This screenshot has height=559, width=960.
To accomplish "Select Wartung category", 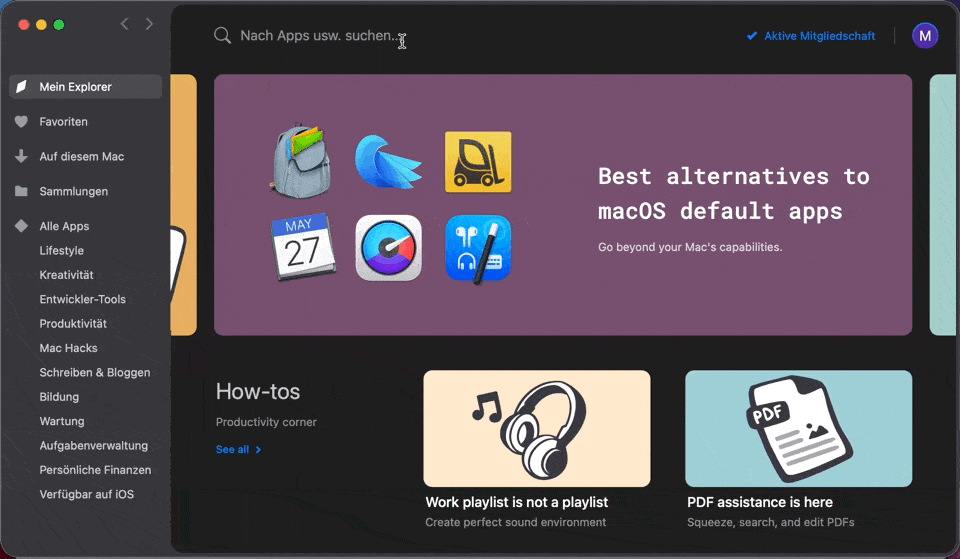I will coord(62,421).
